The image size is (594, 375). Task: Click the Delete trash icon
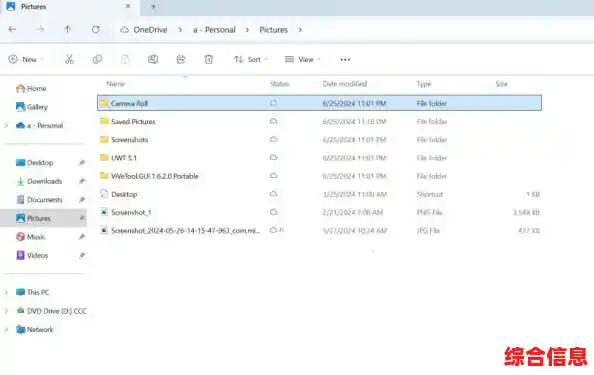(209, 59)
